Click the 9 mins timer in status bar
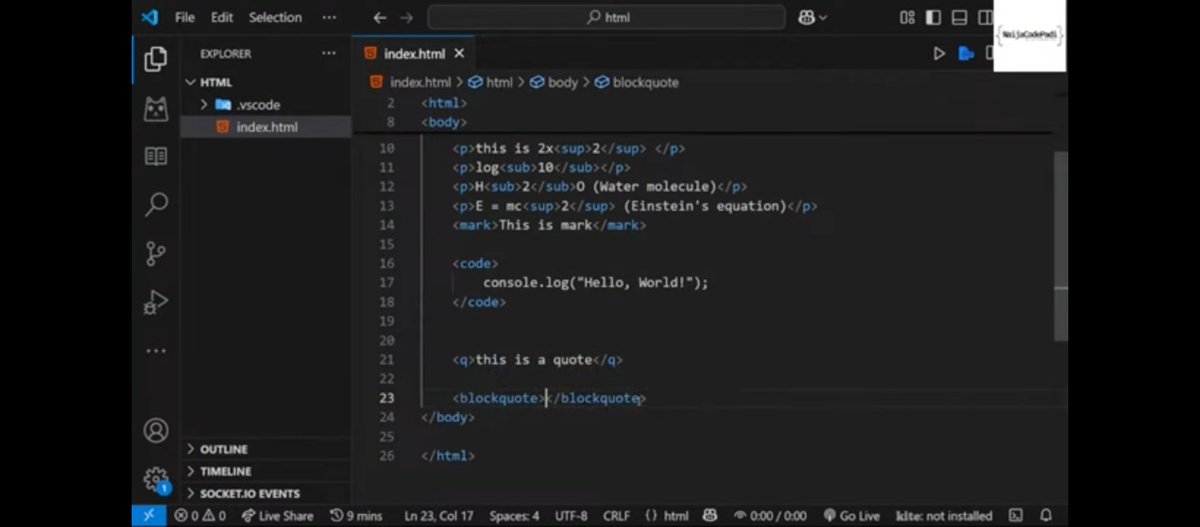This screenshot has width=1200, height=527. (x=356, y=516)
